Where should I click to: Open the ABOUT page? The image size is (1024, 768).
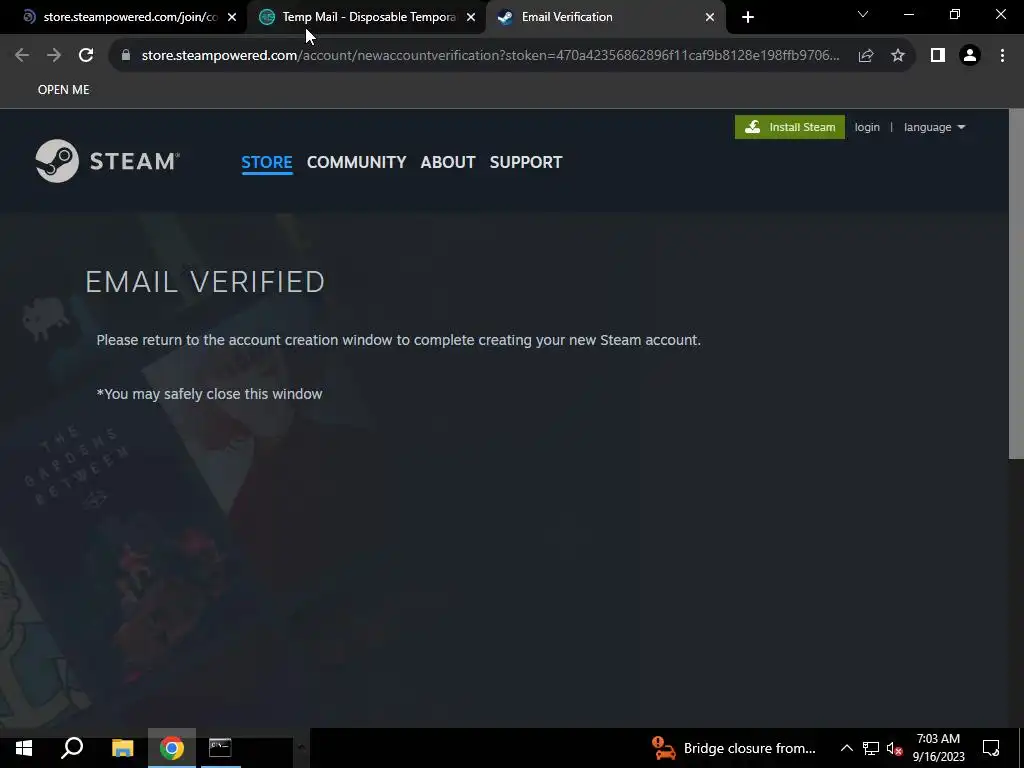point(448,162)
